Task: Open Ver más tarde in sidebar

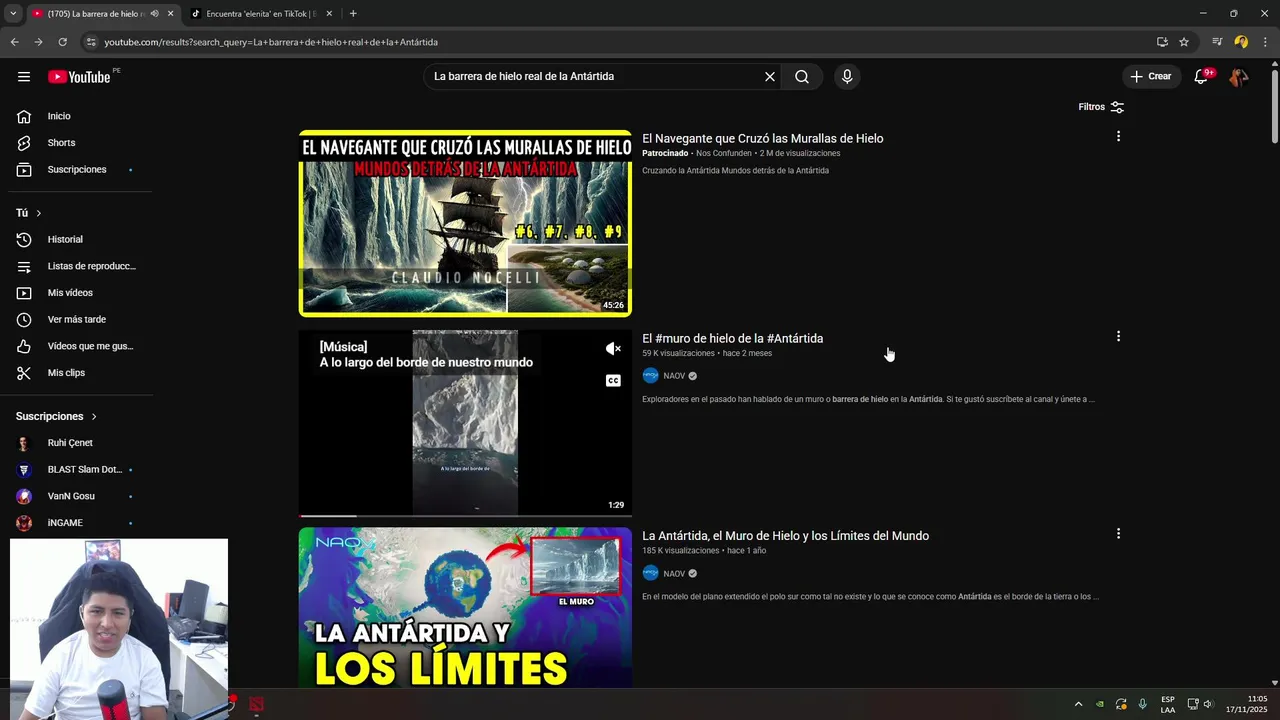Action: tap(78, 320)
